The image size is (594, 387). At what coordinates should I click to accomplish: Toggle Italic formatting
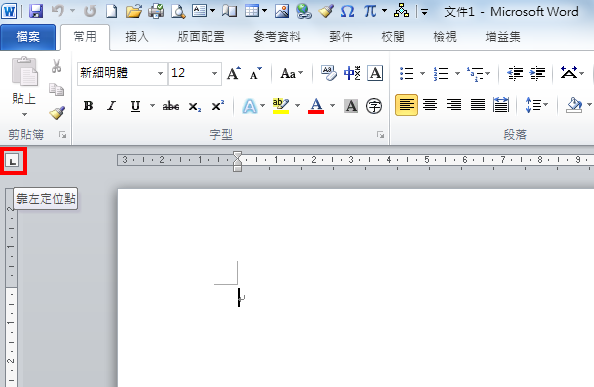point(111,106)
